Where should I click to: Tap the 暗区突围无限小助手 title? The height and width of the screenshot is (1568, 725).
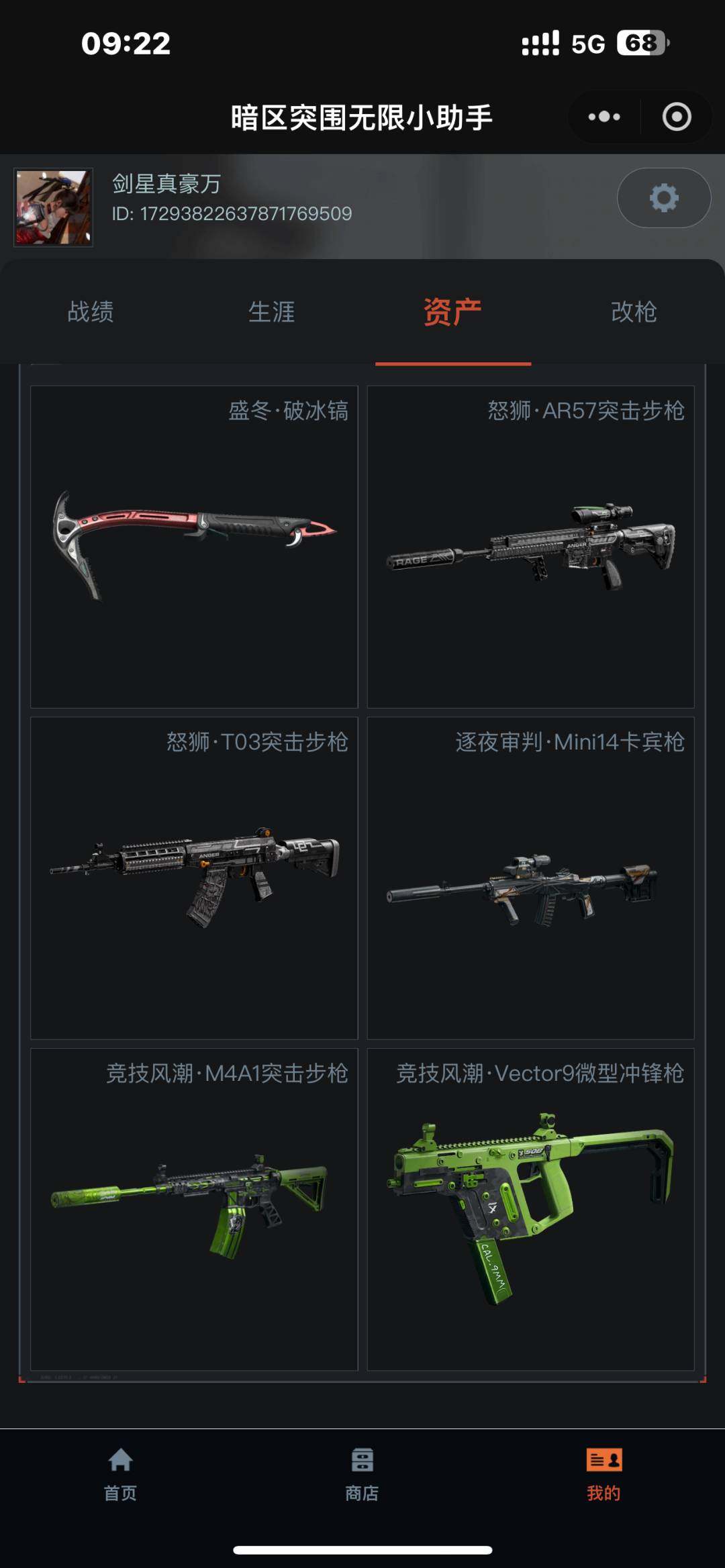pyautogui.click(x=362, y=117)
